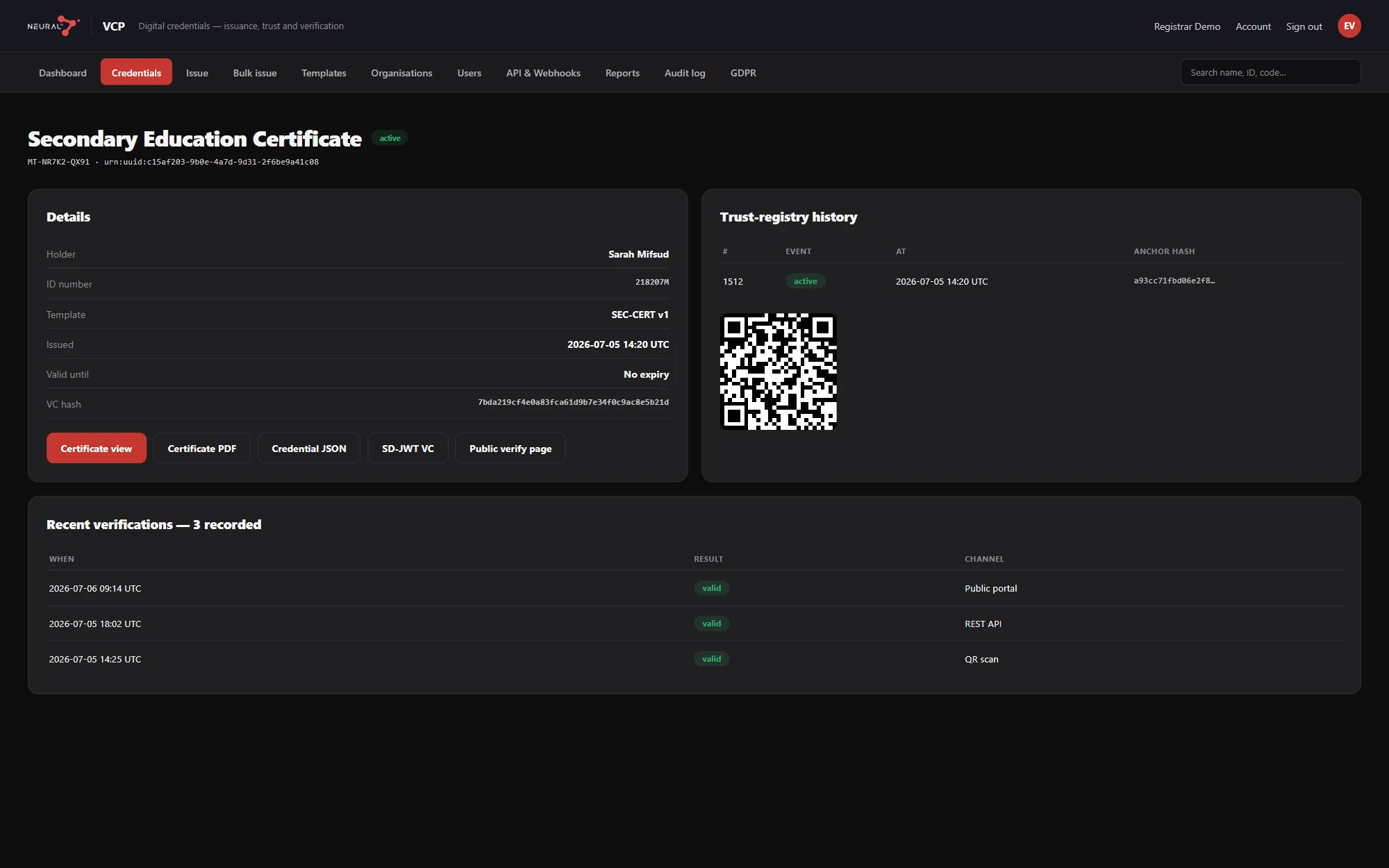This screenshot has height=868, width=1389.
Task: Click valid badge for QR scan verification
Action: coord(711,658)
